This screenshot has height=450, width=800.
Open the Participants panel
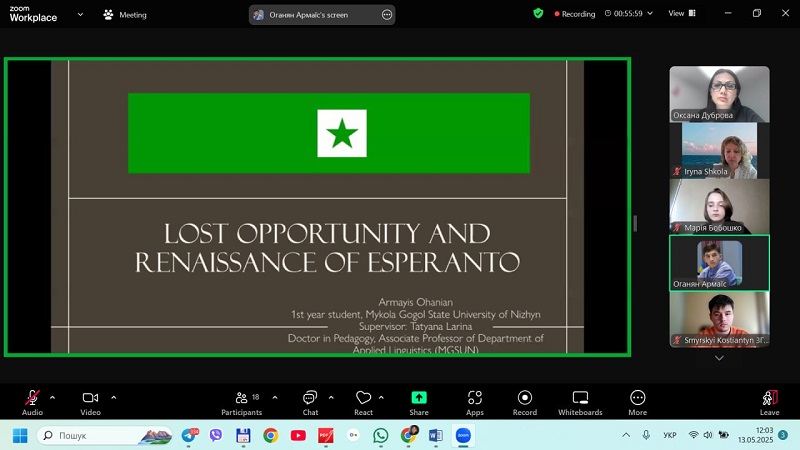[x=242, y=403]
